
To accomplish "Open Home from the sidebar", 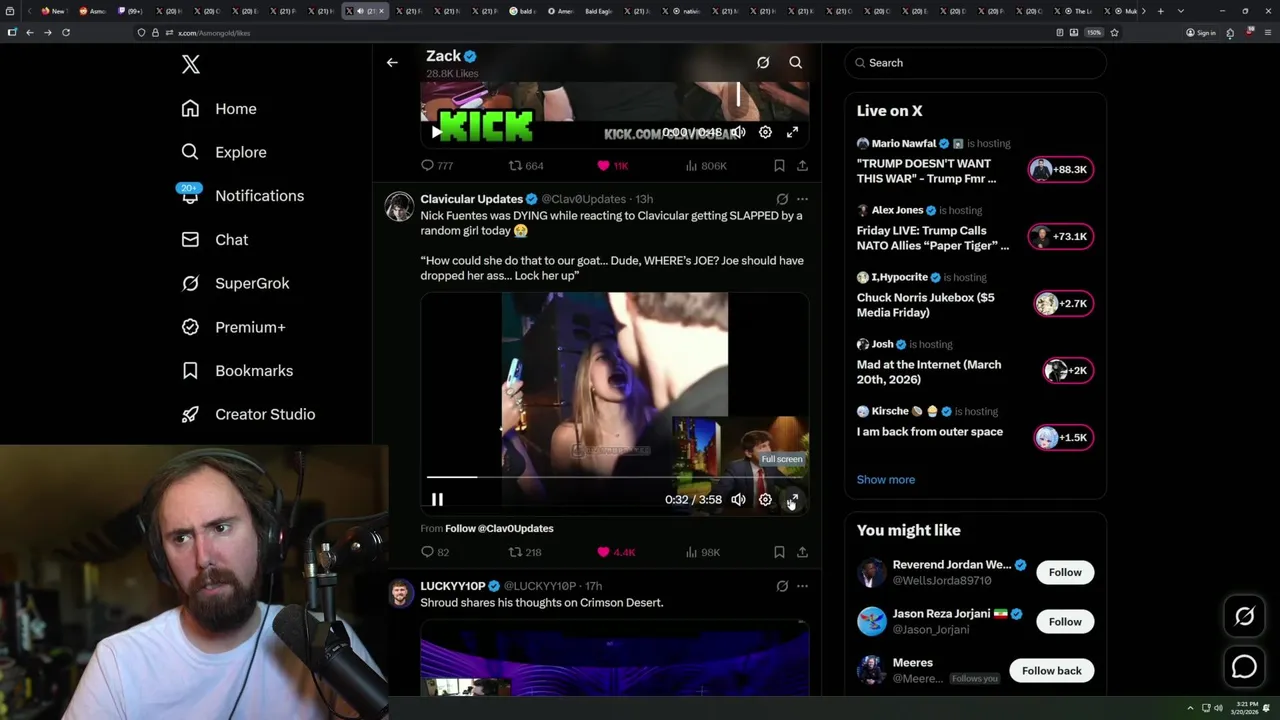I will click(219, 109).
